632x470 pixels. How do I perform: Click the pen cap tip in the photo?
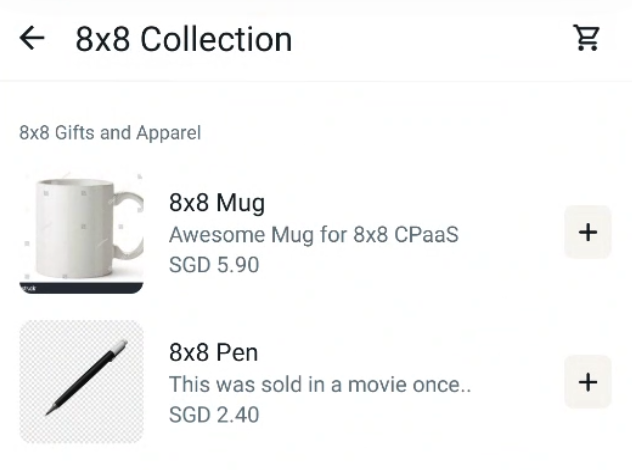(120, 346)
